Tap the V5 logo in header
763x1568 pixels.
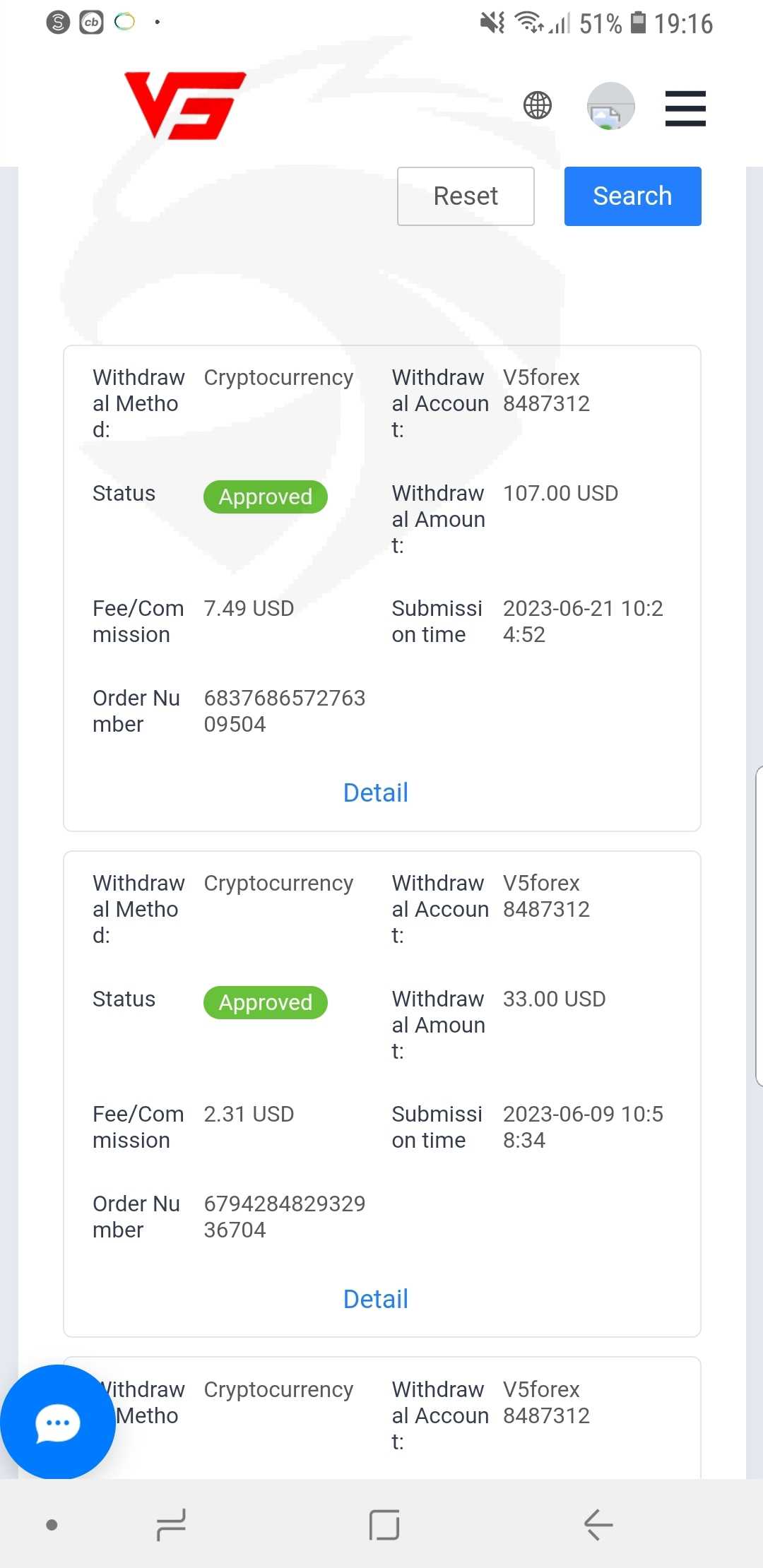pyautogui.click(x=185, y=105)
